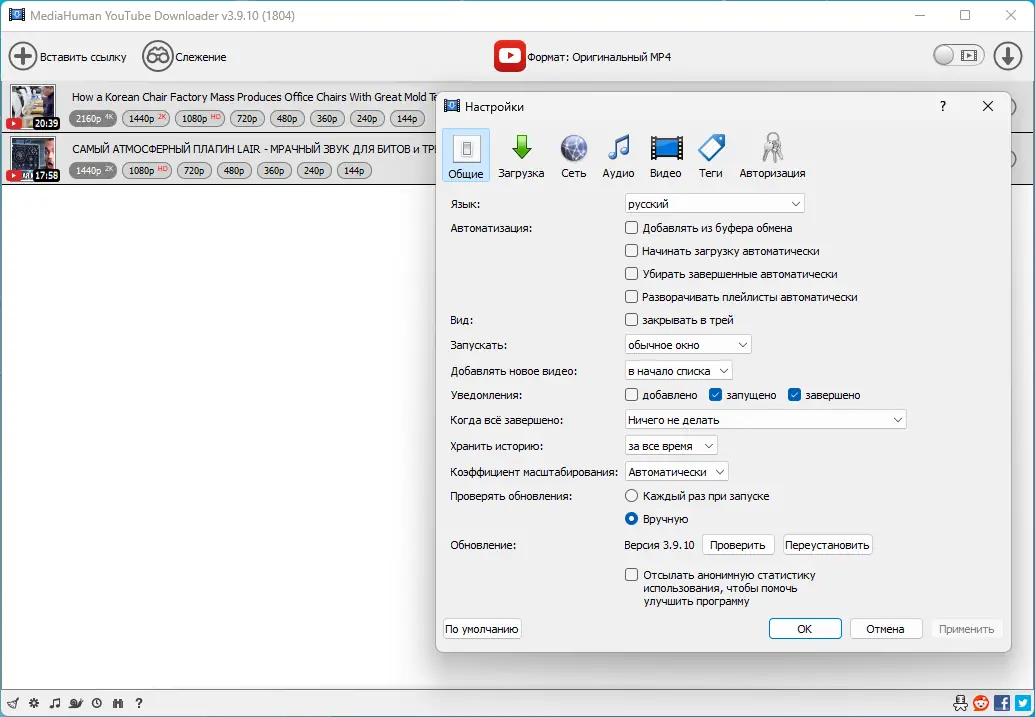Switch to the Теги tab
The height and width of the screenshot is (717, 1035).
point(711,155)
